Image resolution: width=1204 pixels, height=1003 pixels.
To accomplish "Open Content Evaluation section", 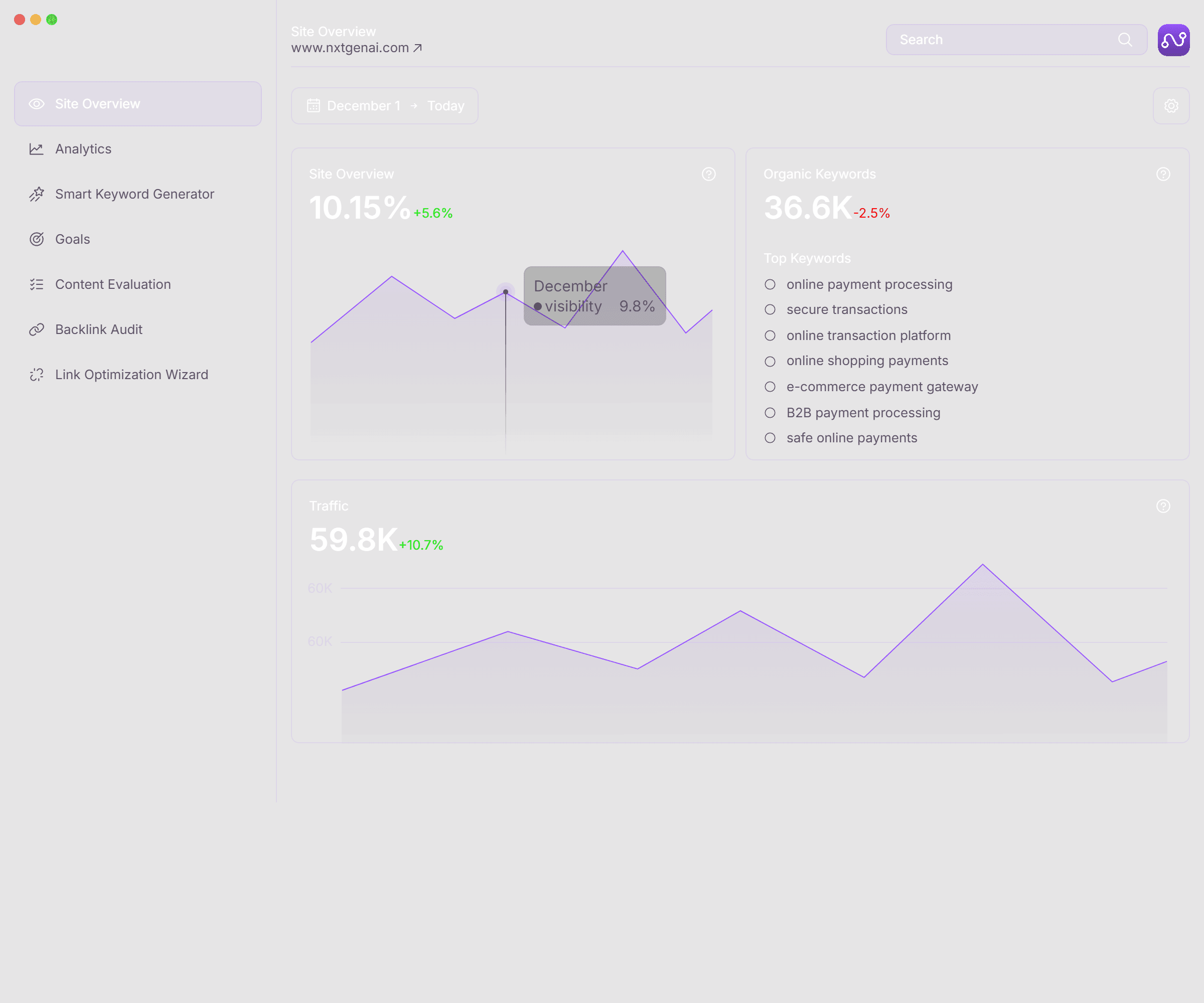I will tap(112, 284).
